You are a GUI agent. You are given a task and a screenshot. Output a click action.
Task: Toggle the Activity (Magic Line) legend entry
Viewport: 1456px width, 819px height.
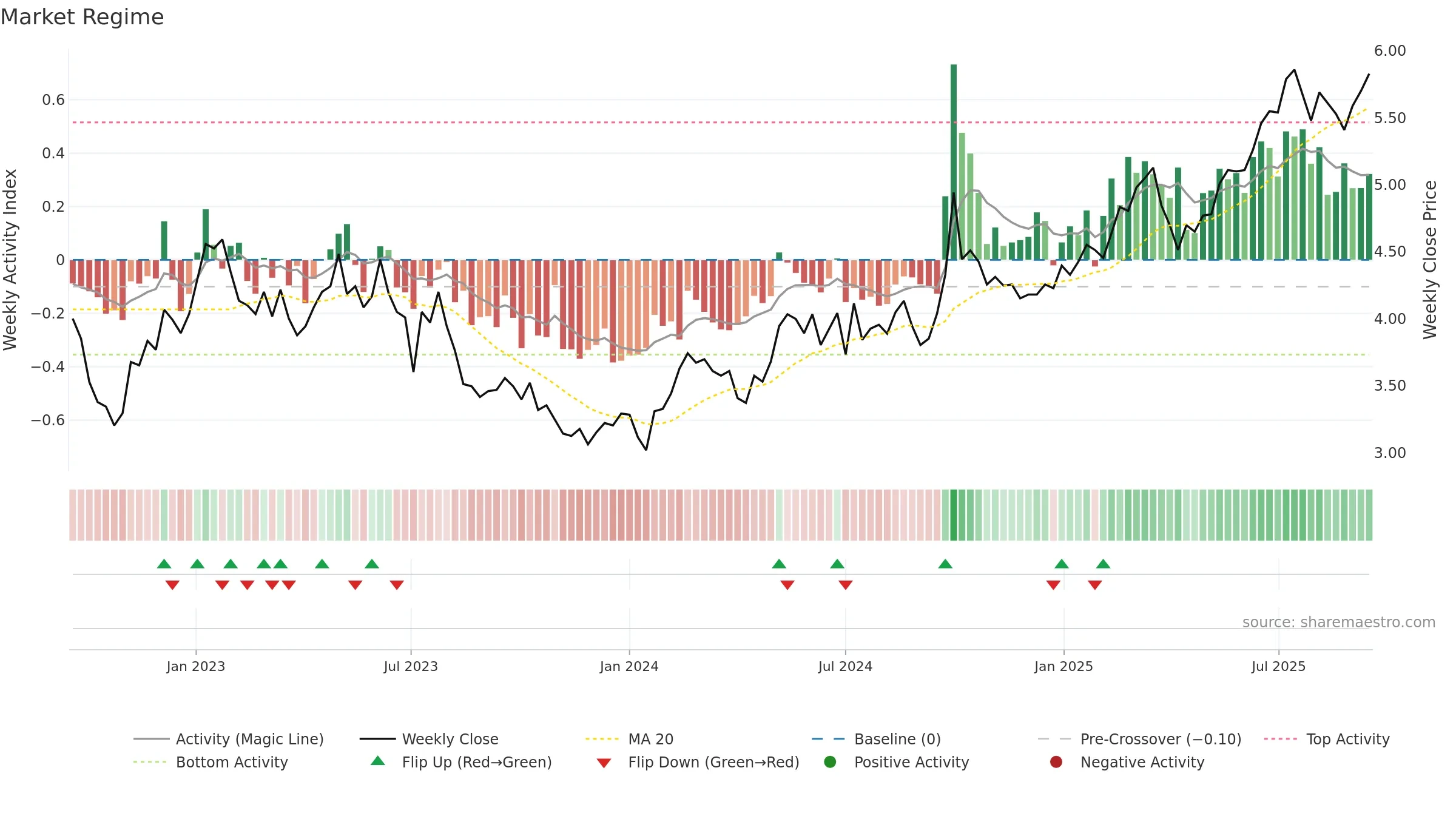[x=229, y=739]
